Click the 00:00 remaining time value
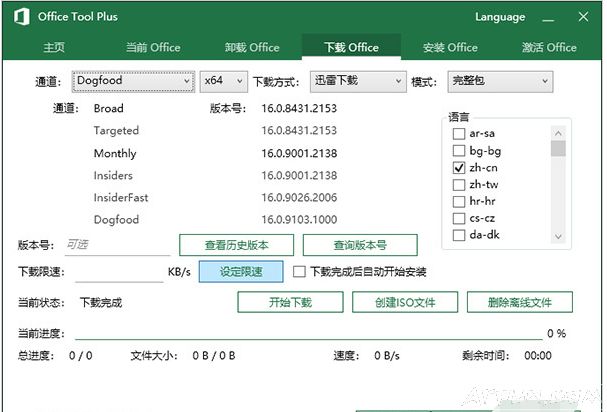607x412 pixels. click(538, 355)
